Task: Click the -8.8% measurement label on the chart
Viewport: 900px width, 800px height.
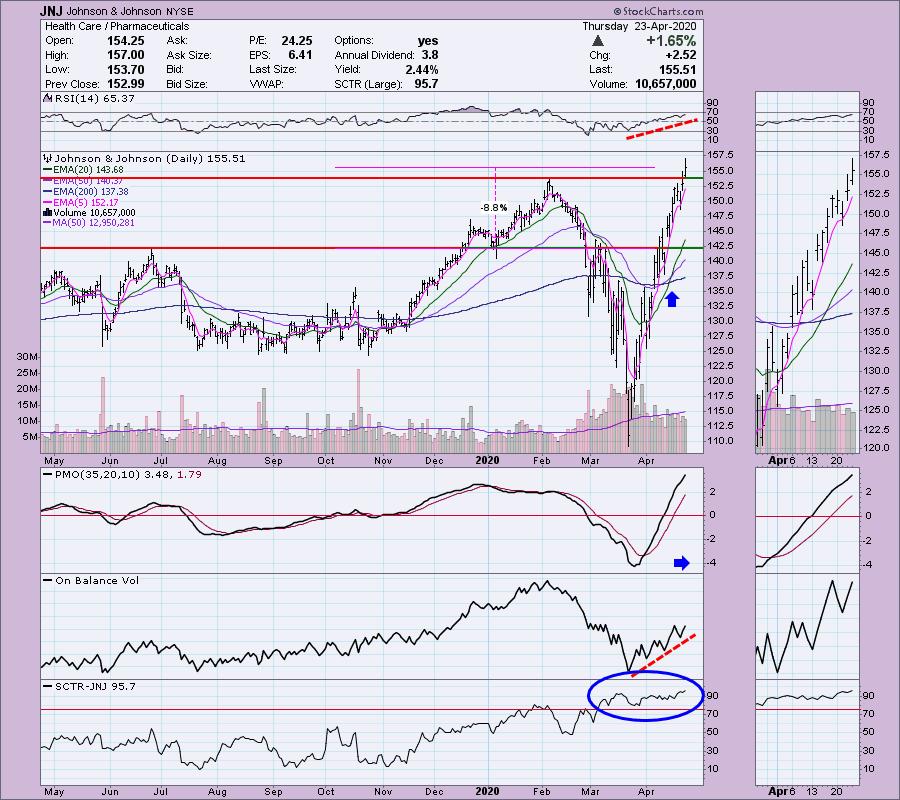Action: (x=494, y=208)
